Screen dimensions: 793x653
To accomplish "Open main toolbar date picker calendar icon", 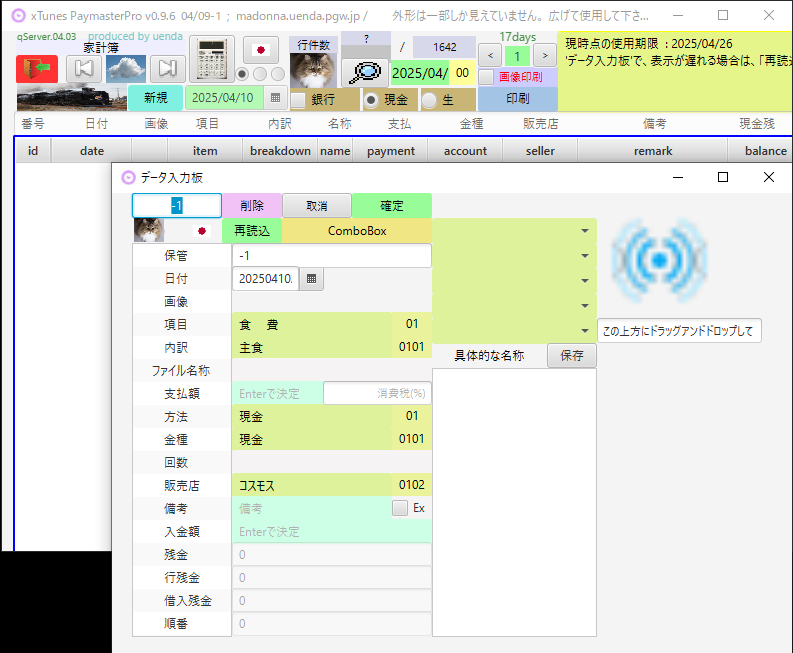I will coord(275,98).
